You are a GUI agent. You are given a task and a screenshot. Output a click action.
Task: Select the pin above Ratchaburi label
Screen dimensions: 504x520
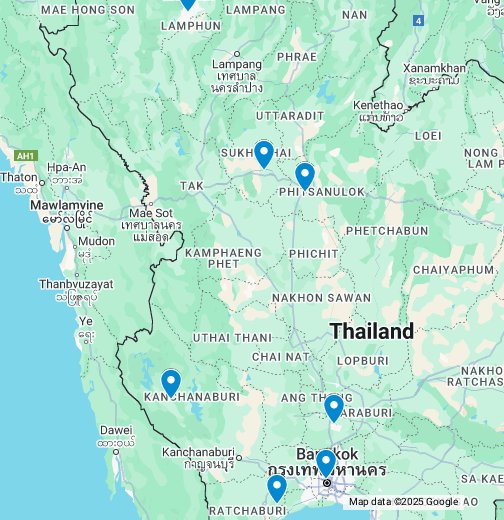tap(277, 488)
